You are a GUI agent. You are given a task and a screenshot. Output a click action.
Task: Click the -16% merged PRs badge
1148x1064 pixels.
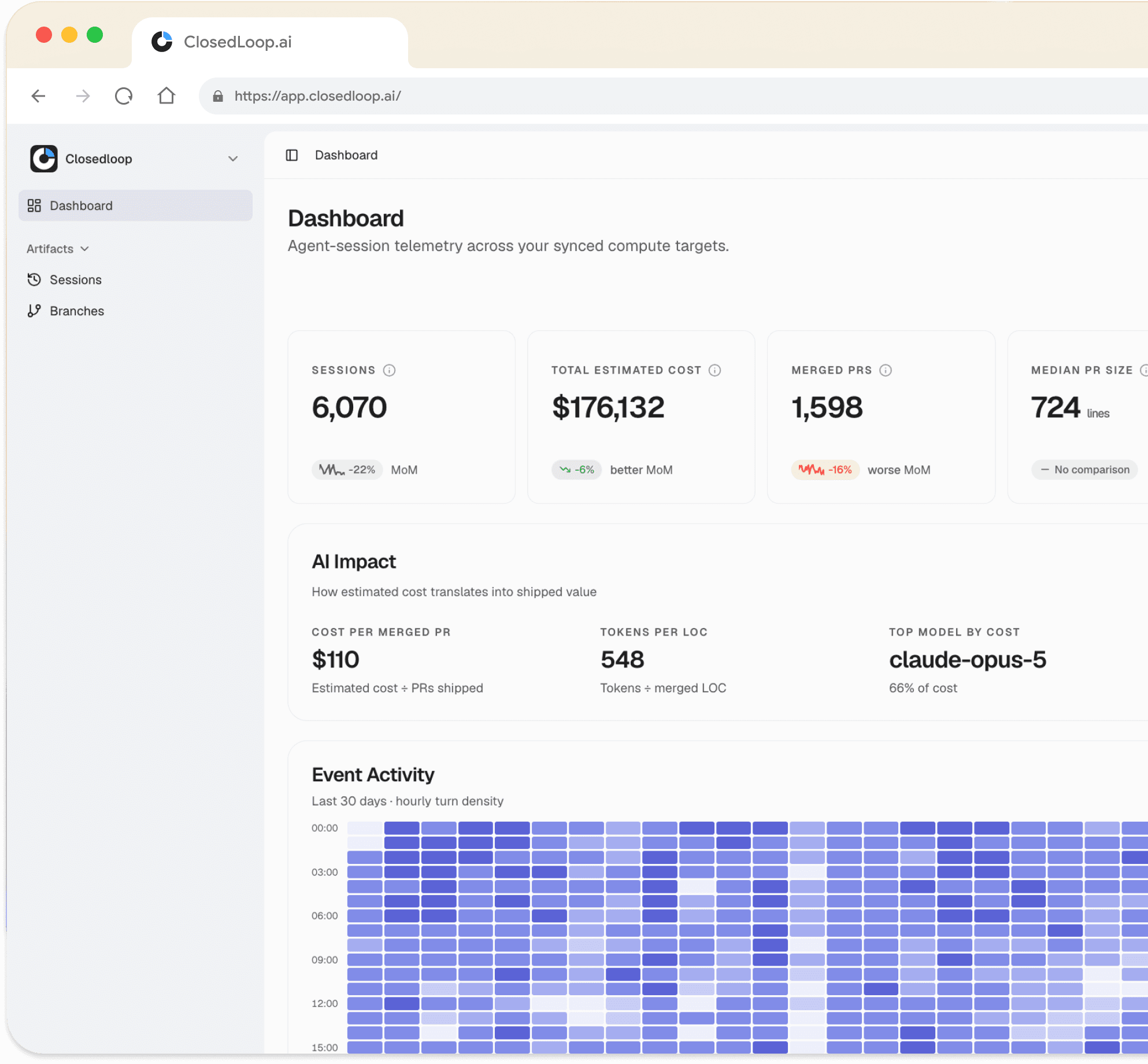coord(825,470)
